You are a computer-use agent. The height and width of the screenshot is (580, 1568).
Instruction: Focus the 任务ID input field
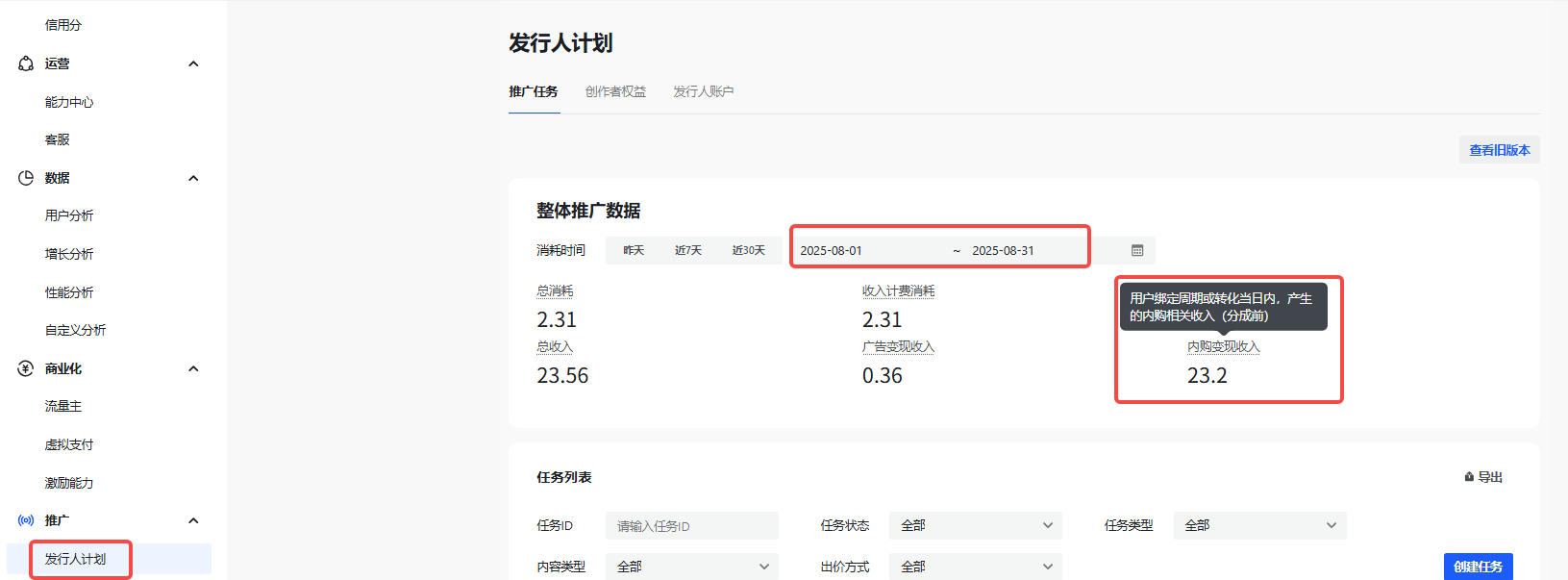(691, 526)
